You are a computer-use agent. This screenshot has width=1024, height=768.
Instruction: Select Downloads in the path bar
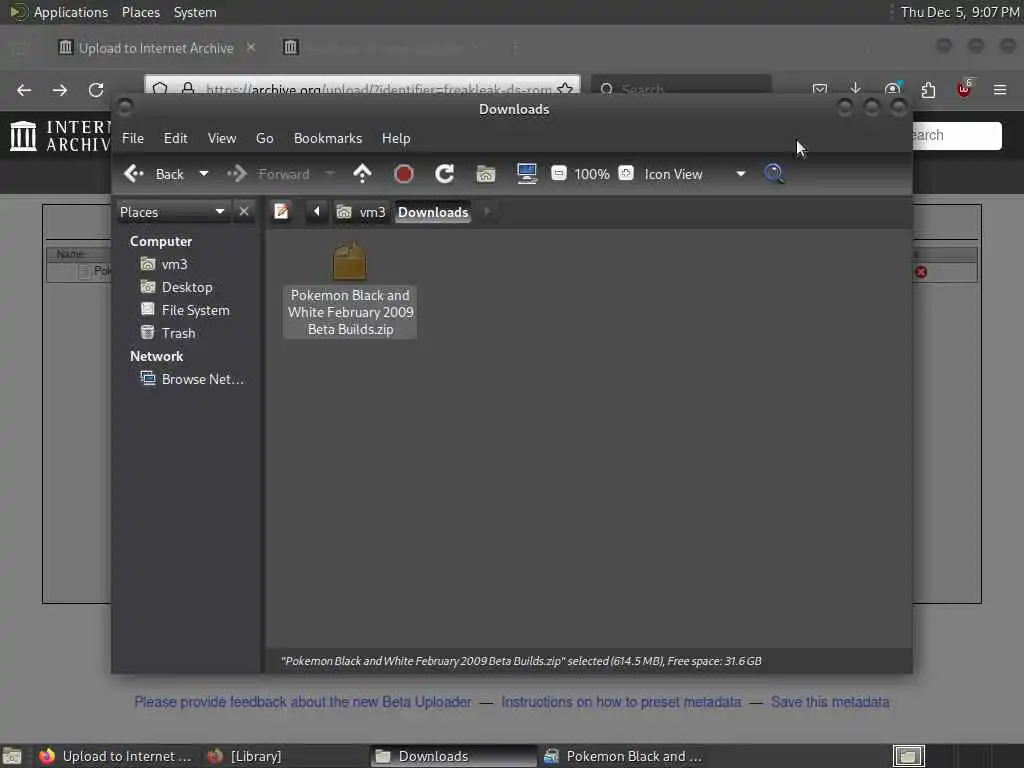click(x=433, y=212)
